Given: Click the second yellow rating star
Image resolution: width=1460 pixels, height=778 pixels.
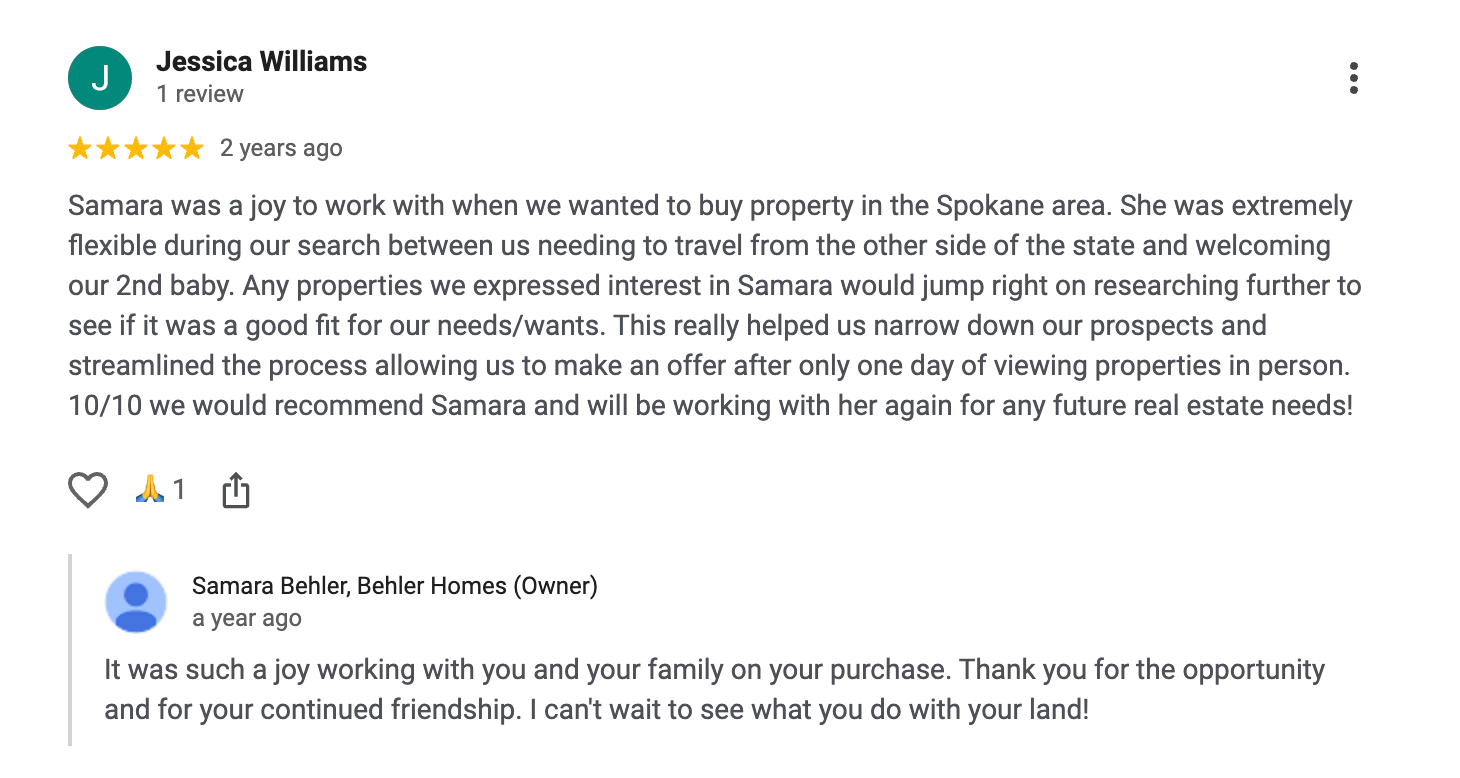Looking at the screenshot, I should [x=108, y=149].
